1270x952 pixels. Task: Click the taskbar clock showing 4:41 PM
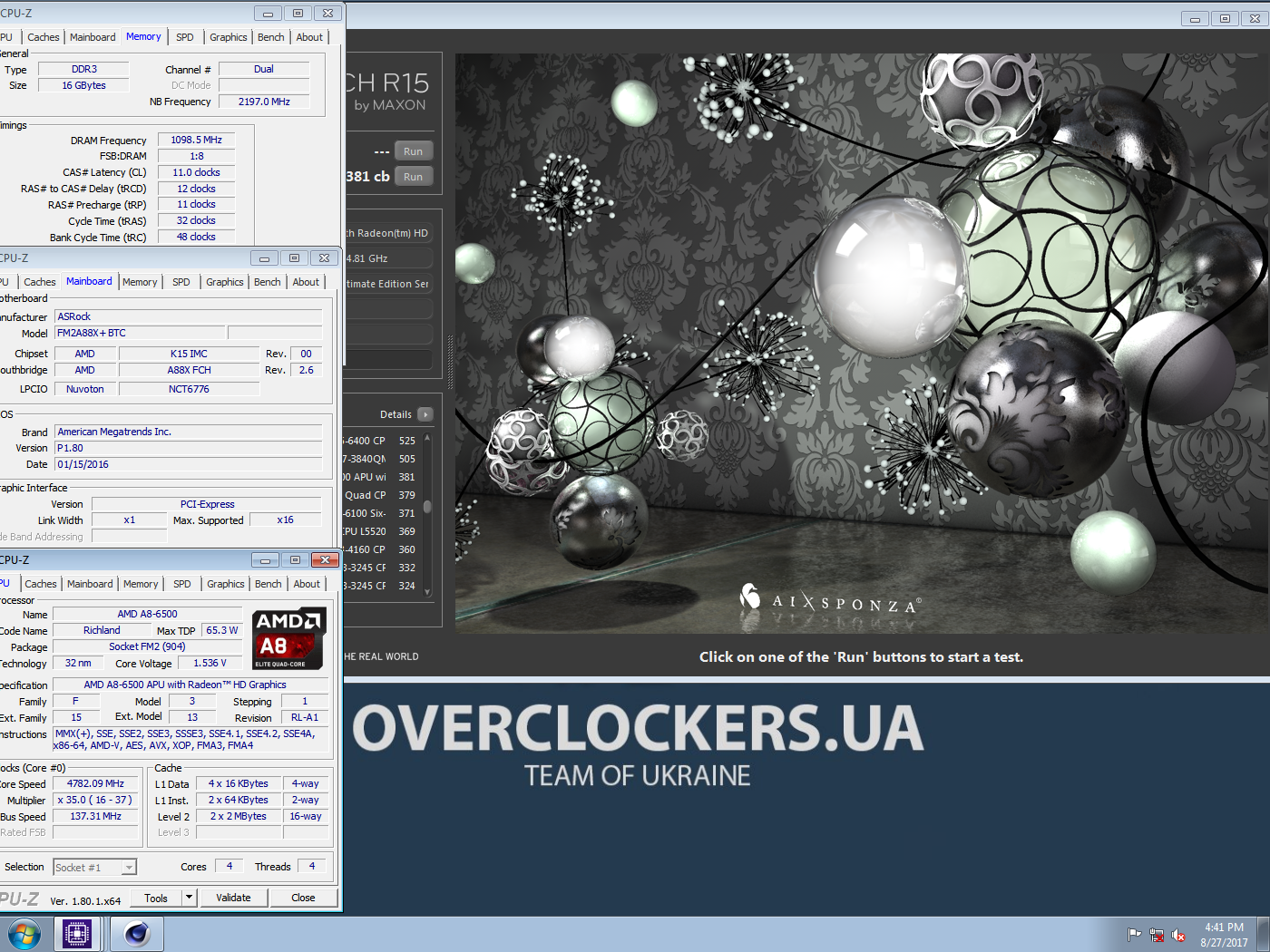point(1224,935)
